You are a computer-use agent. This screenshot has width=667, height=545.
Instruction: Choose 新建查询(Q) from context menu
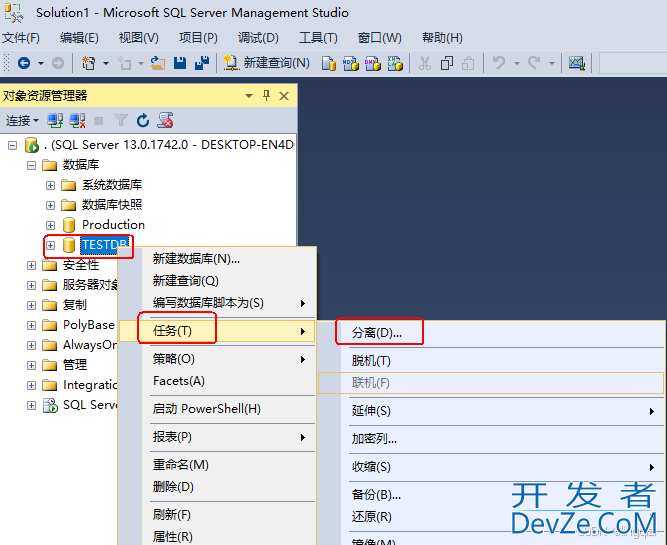[217, 281]
